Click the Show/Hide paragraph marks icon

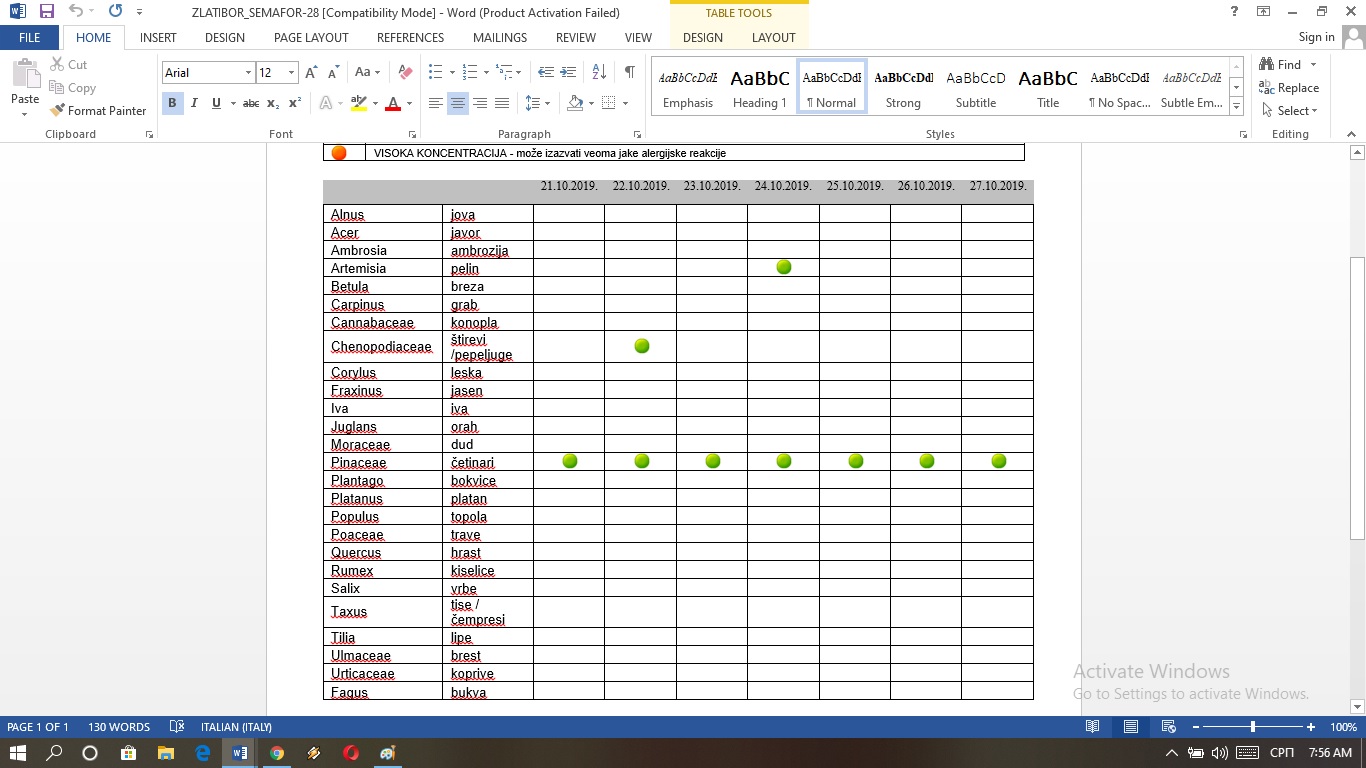click(629, 72)
